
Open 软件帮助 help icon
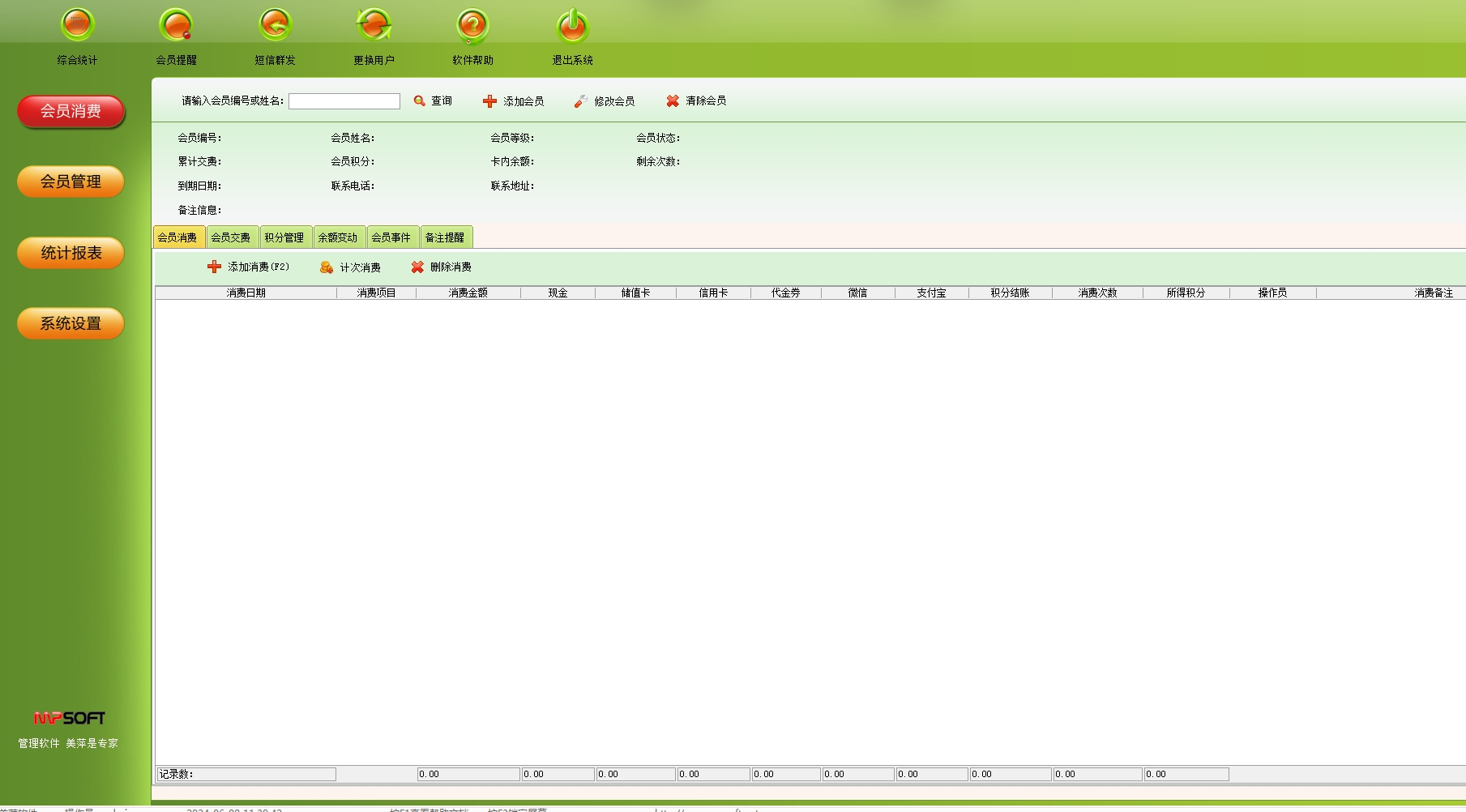[472, 26]
